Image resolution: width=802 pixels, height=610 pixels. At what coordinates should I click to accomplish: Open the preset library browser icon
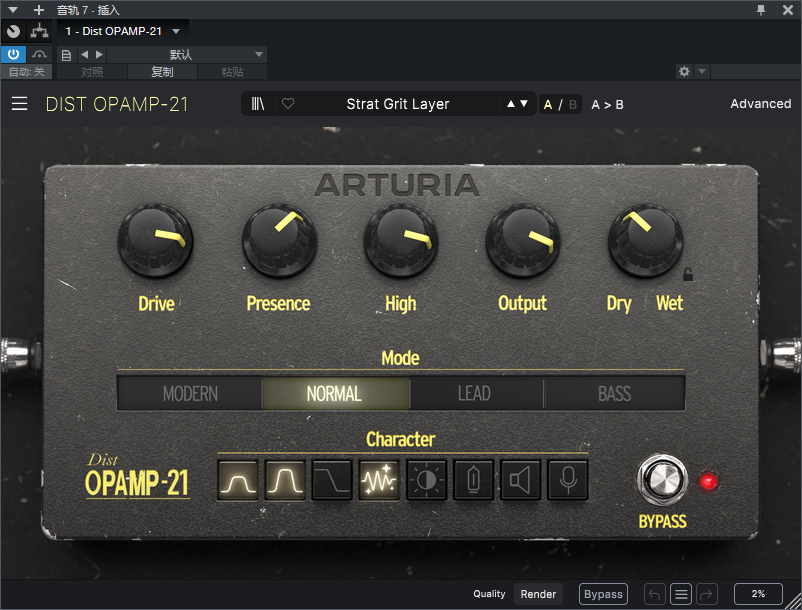(x=258, y=104)
